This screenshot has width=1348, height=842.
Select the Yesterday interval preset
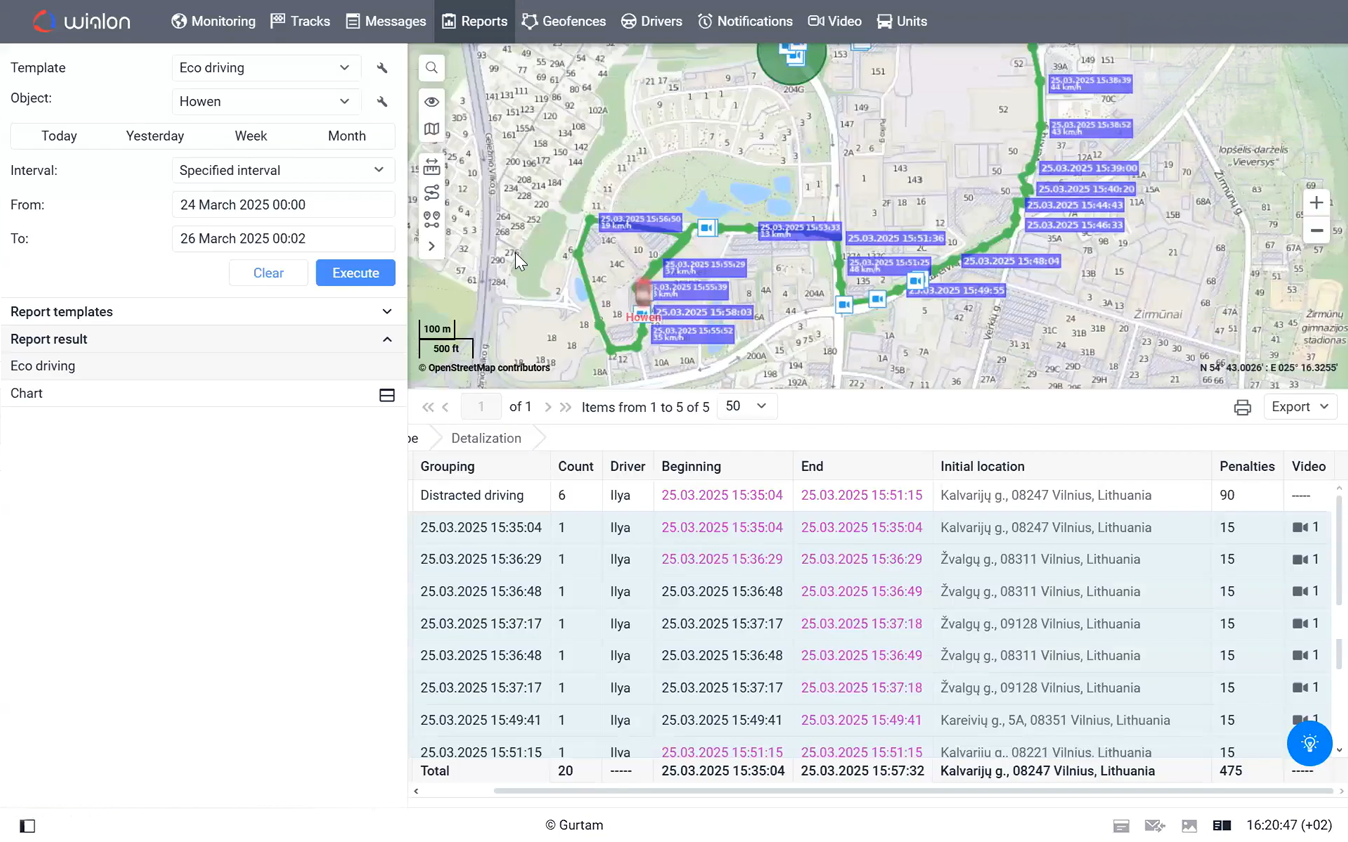pos(155,136)
